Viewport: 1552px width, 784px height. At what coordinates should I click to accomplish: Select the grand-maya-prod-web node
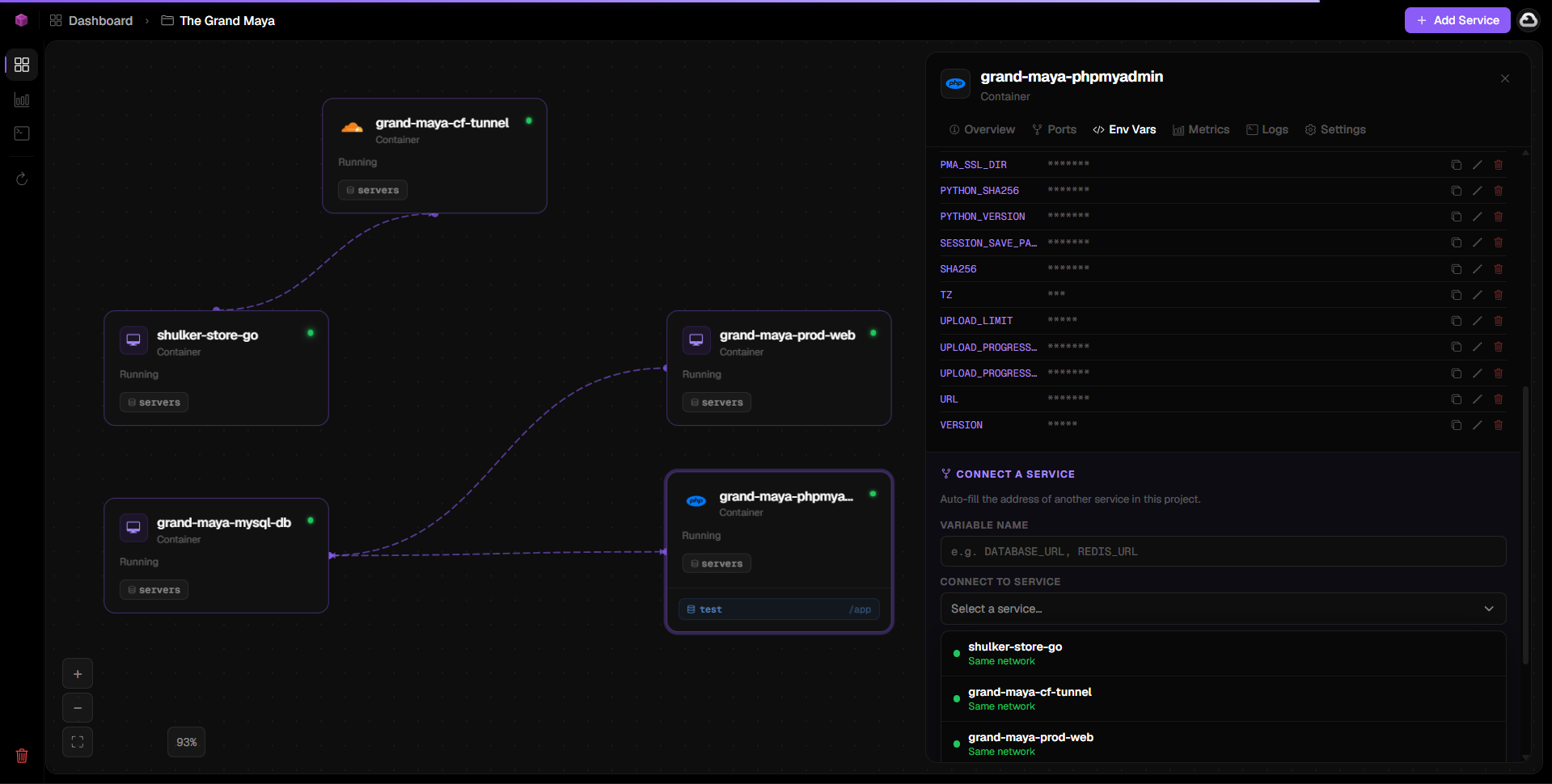pyautogui.click(x=779, y=368)
